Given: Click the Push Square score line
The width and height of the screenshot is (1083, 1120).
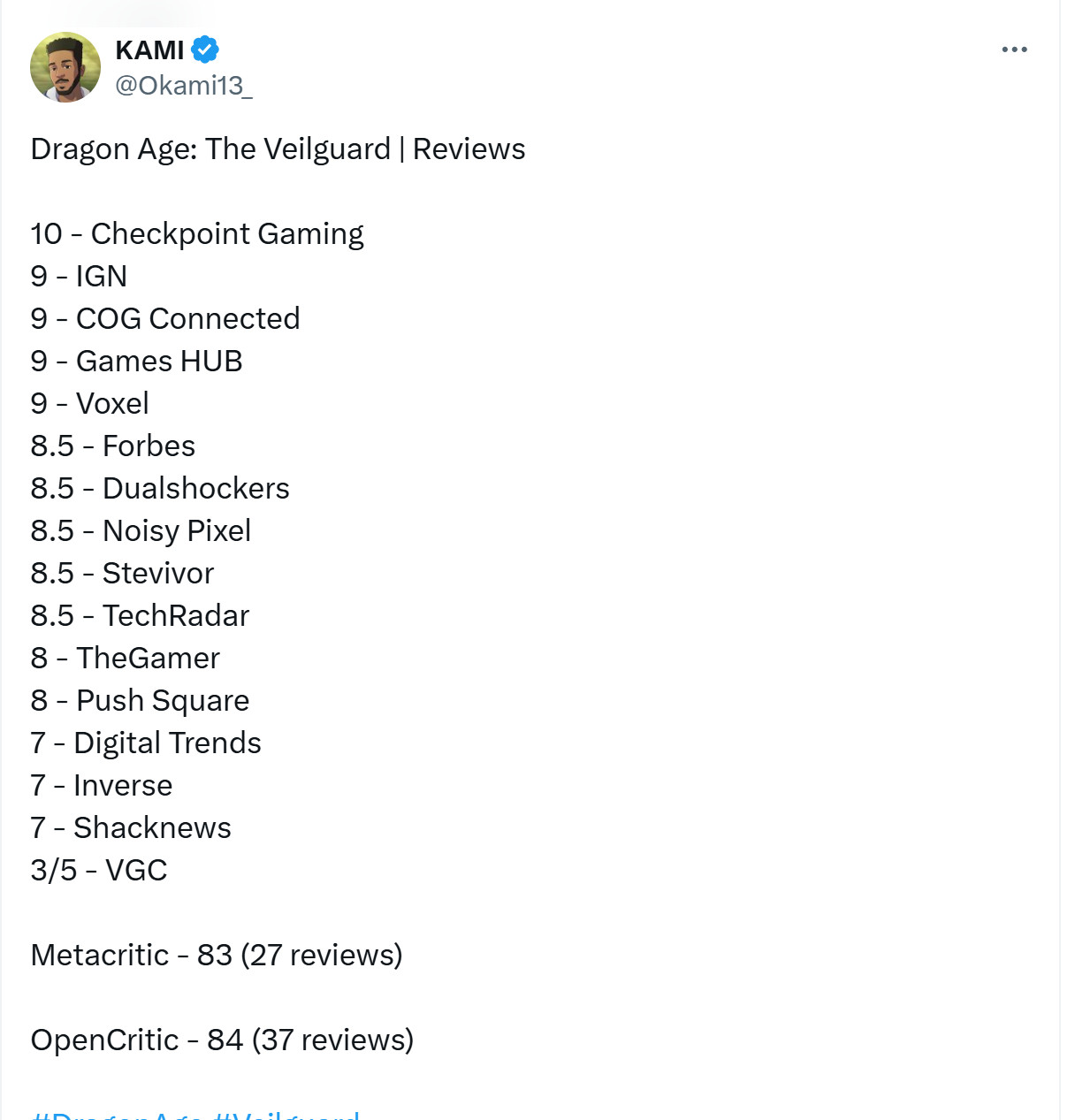Looking at the screenshot, I should pos(140,701).
